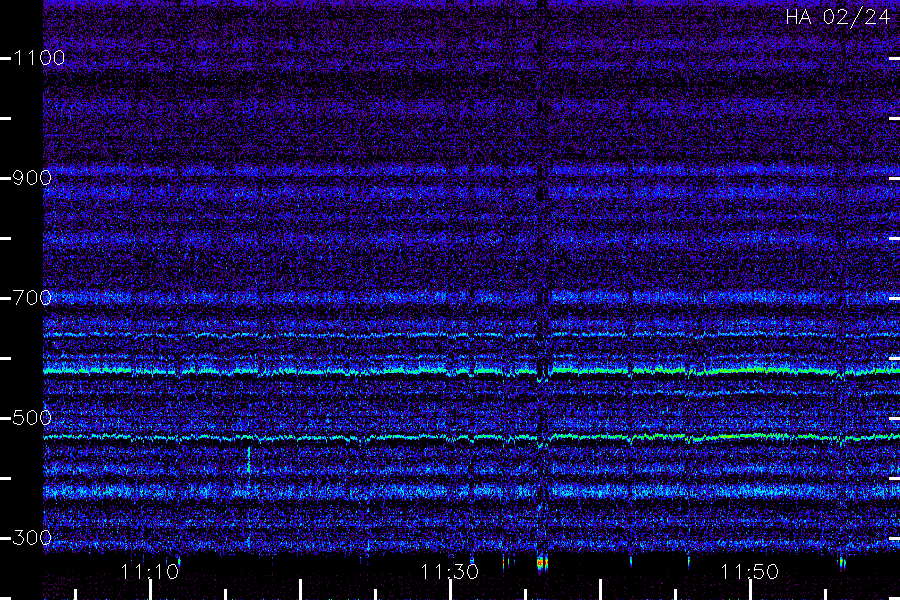Click the 700 frequency axis label
The width and height of the screenshot is (900, 600).
click(x=32, y=298)
